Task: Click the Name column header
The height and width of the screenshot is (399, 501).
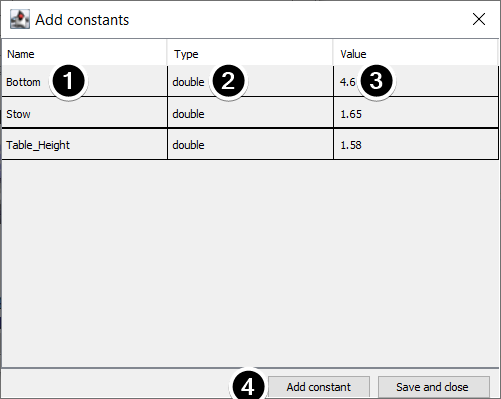Action: tap(84, 53)
